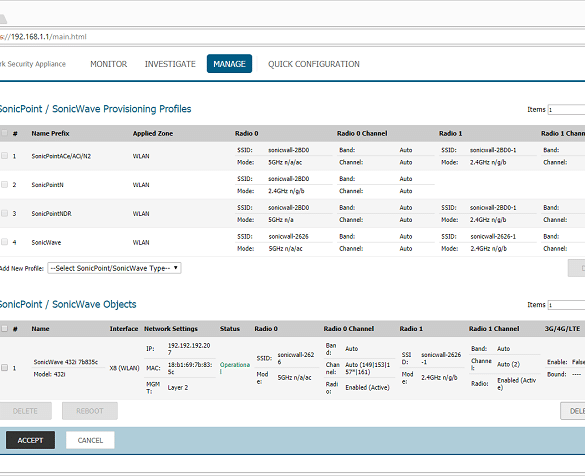Click the DELETE button below the objects table
Viewport: 585px width, 476px height.
pyautogui.click(x=25, y=411)
